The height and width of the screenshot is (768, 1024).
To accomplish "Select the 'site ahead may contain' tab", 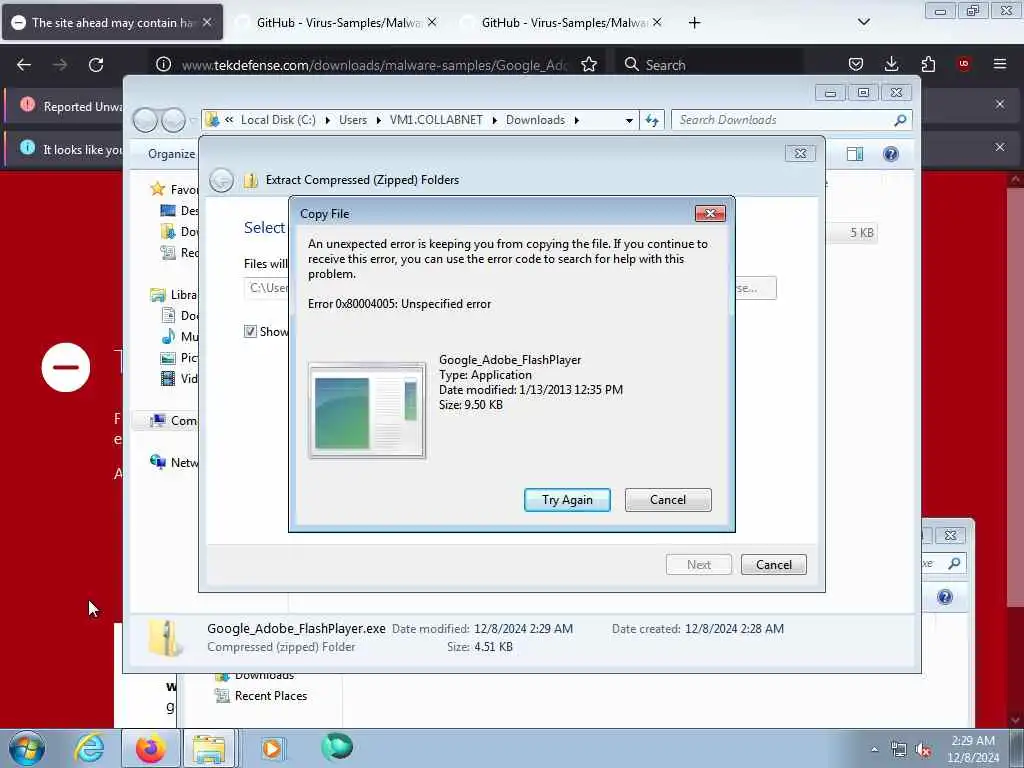I will pos(112,23).
